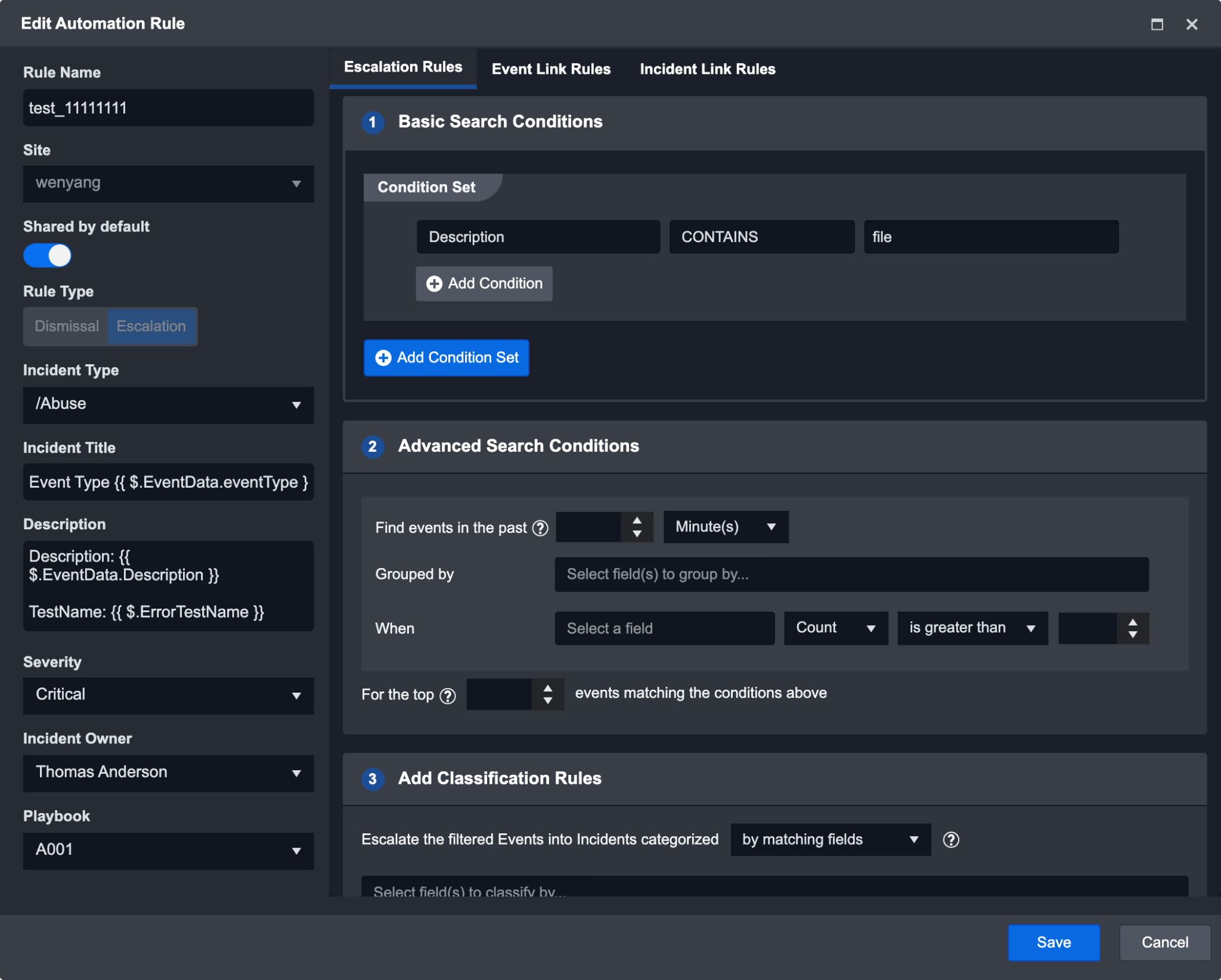Decrease the For the top value

click(x=547, y=702)
